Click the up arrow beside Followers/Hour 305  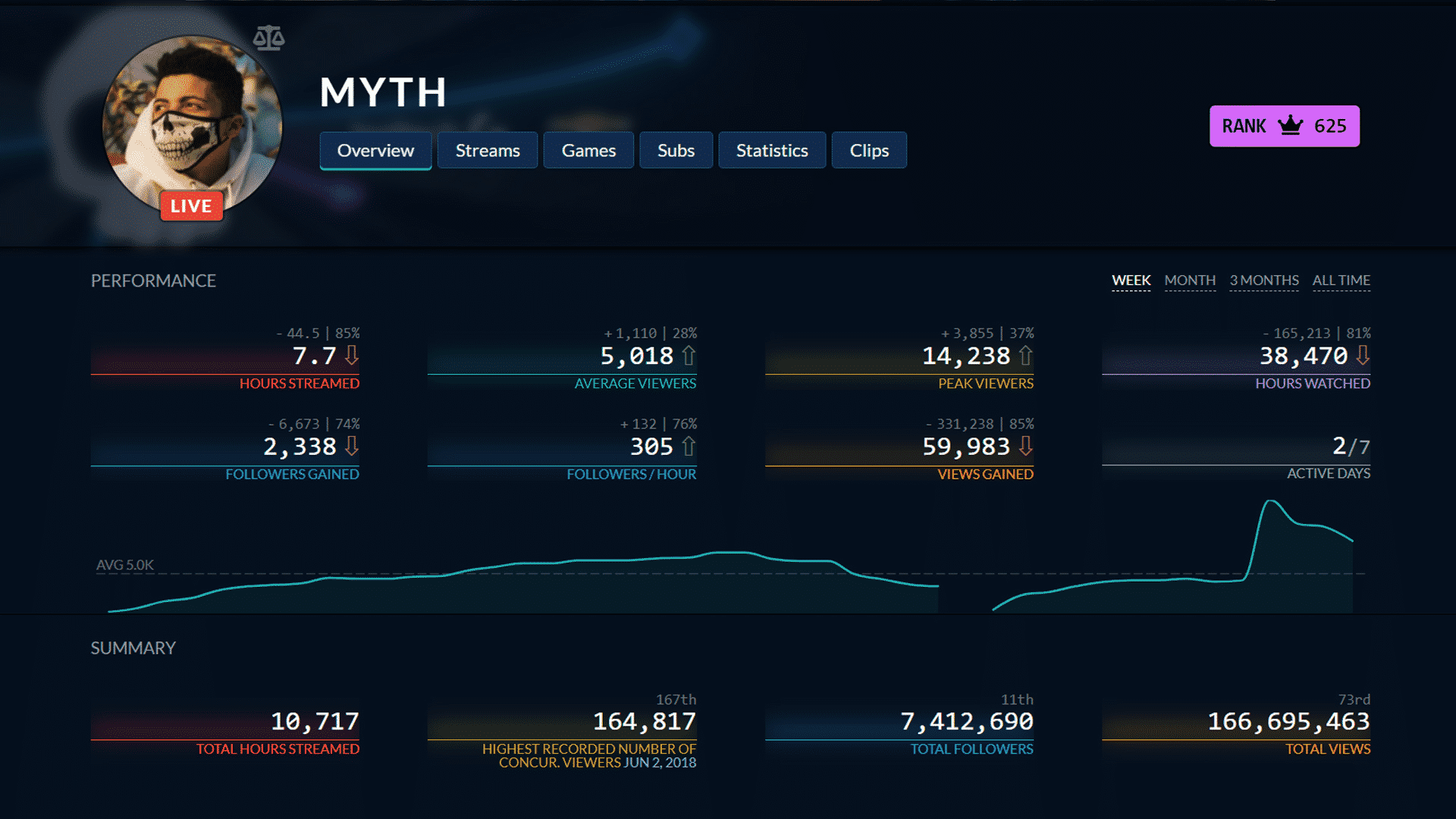[x=689, y=446]
